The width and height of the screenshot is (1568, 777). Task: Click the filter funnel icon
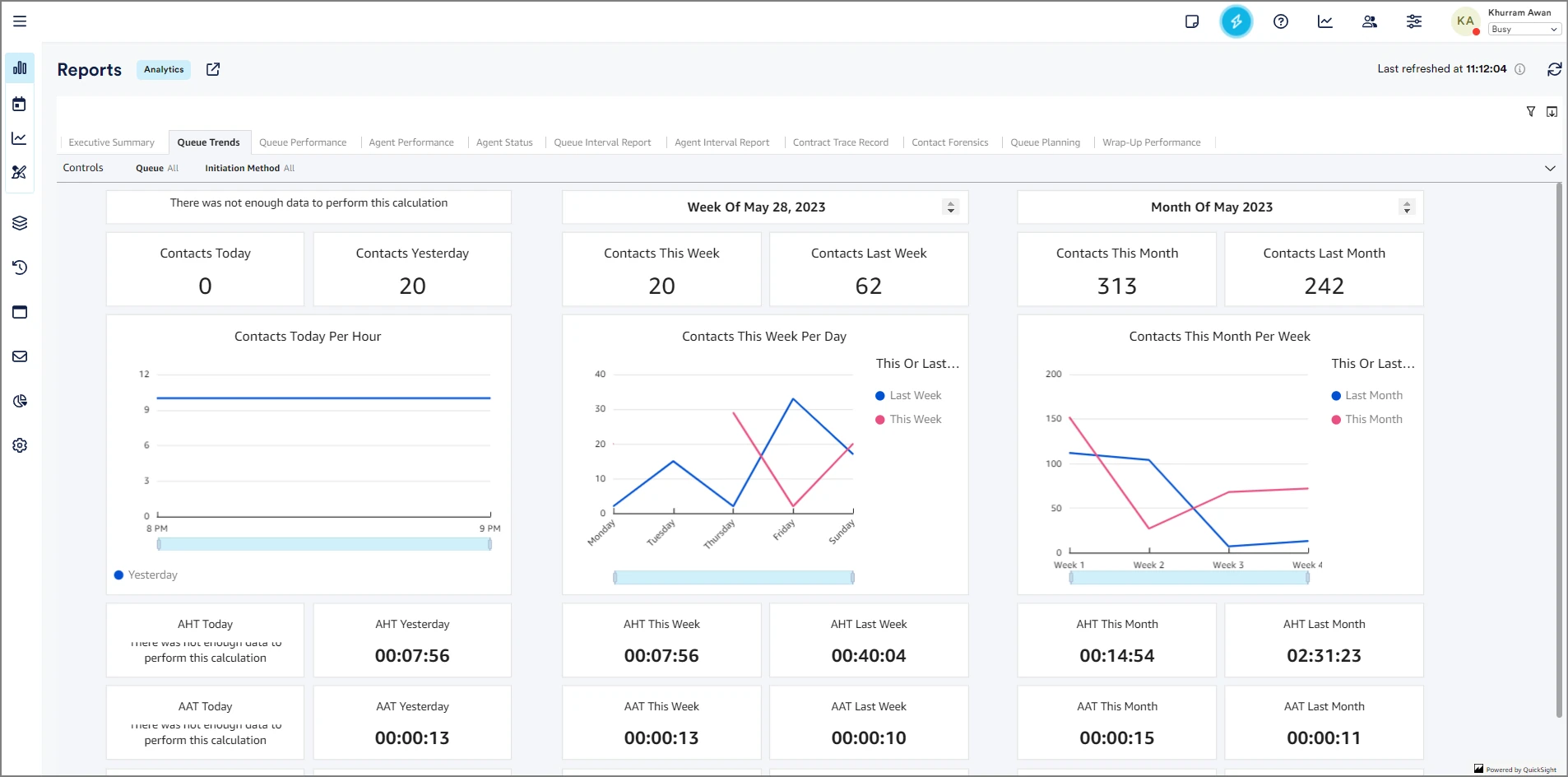click(x=1530, y=112)
